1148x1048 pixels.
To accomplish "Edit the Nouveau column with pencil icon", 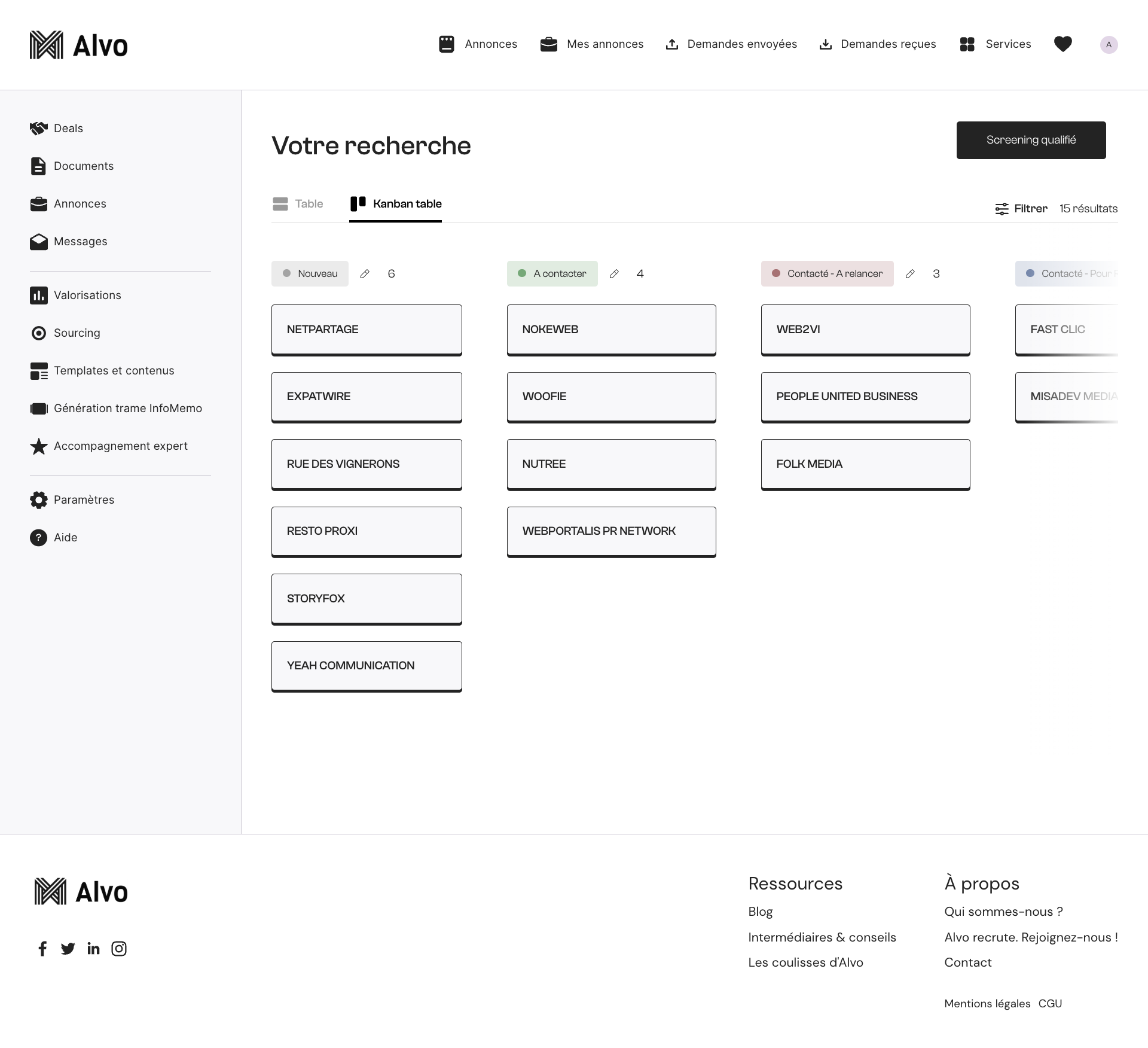I will pyautogui.click(x=365, y=274).
